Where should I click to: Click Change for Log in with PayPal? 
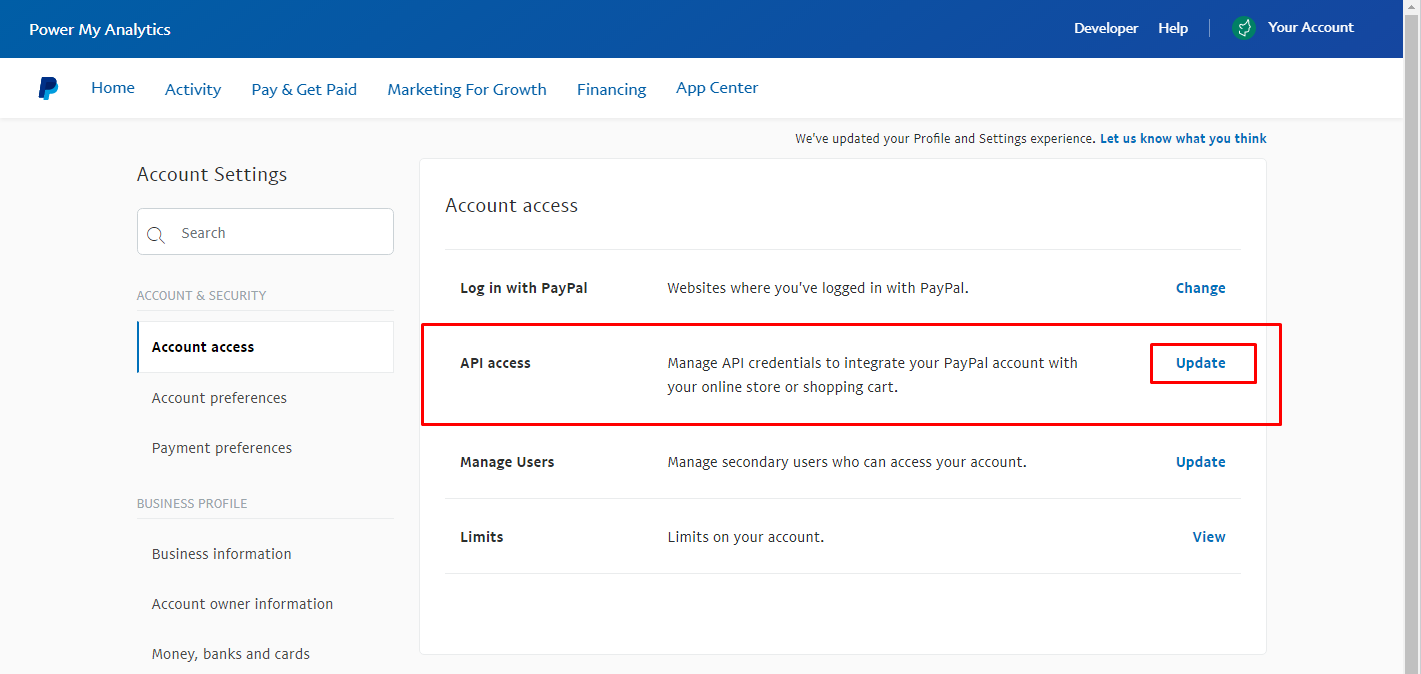1200,288
